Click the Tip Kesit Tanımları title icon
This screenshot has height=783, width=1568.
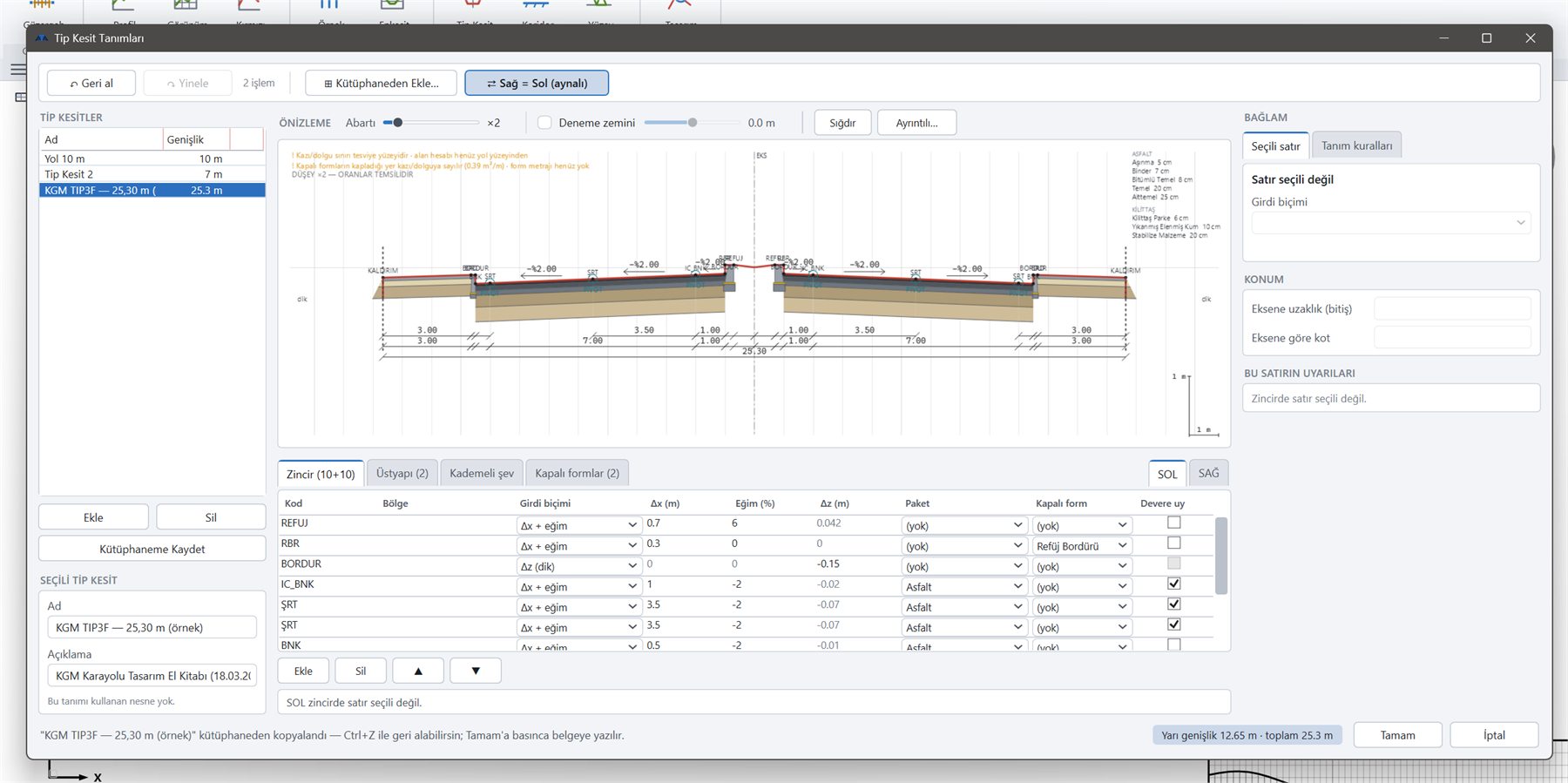tap(41, 37)
